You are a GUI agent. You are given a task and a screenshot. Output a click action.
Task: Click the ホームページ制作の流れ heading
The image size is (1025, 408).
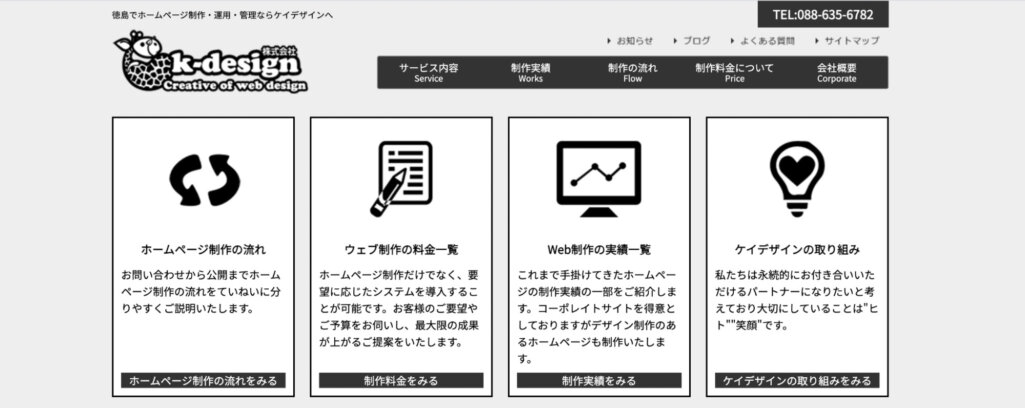203,250
